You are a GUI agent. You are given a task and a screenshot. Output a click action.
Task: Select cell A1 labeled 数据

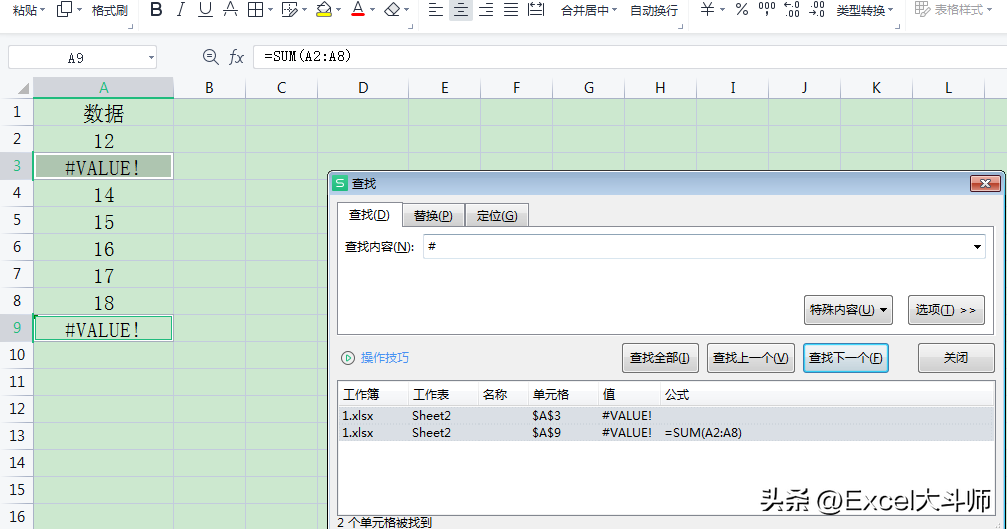coord(103,113)
